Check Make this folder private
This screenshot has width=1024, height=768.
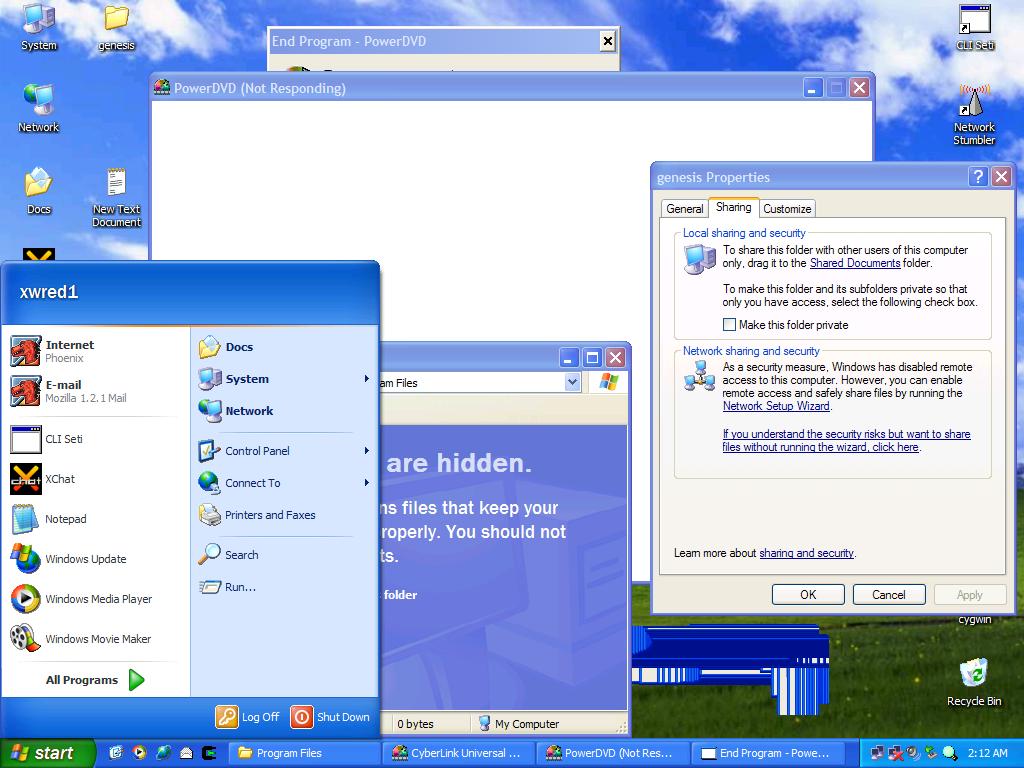729,325
